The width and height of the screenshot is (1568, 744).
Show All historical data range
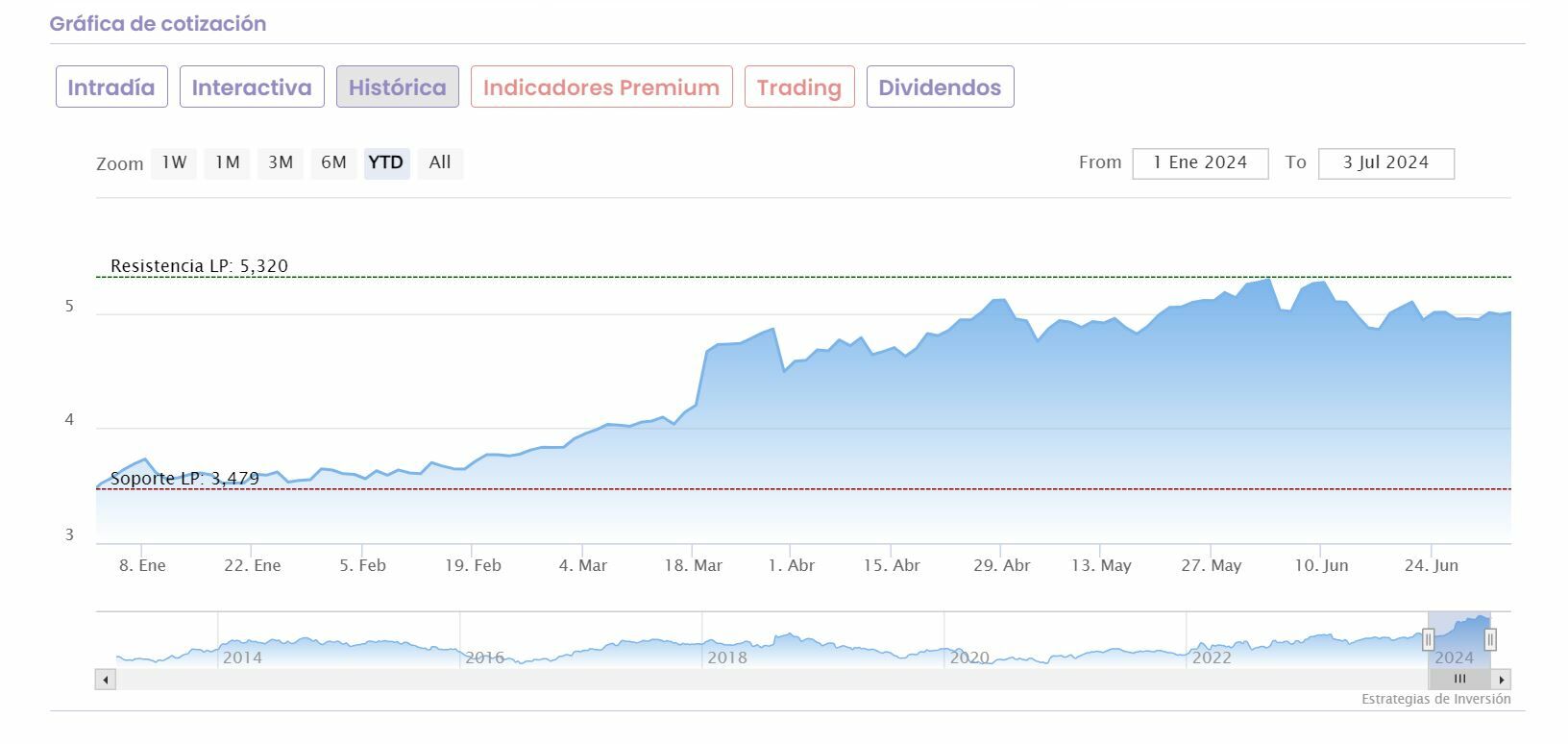440,162
